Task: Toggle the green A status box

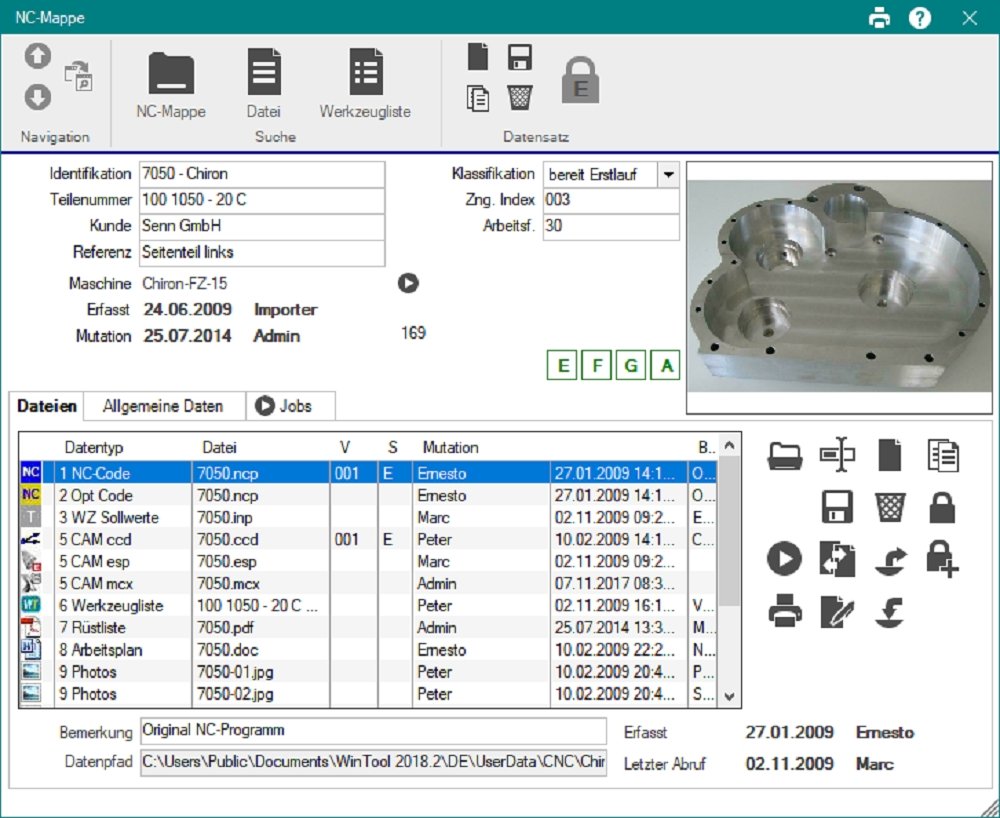Action: 665,366
